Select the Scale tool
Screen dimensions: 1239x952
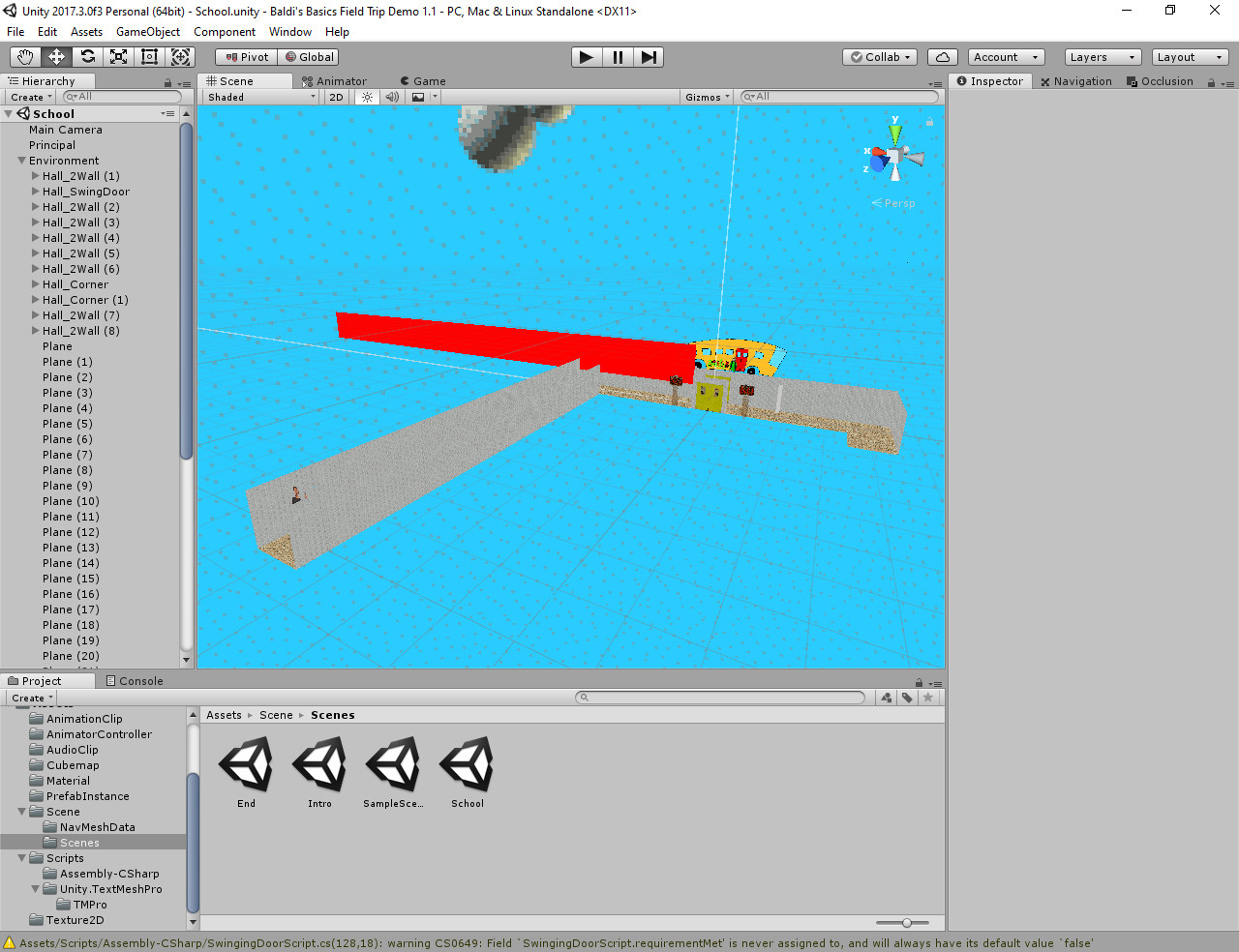pyautogui.click(x=118, y=56)
